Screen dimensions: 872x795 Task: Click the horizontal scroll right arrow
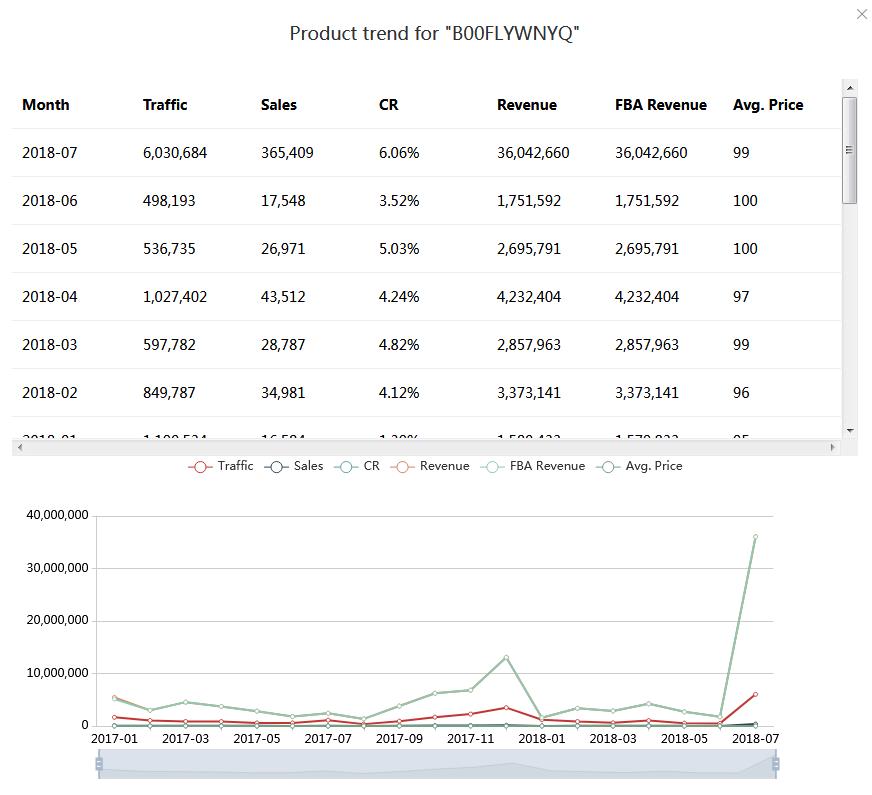[832, 447]
